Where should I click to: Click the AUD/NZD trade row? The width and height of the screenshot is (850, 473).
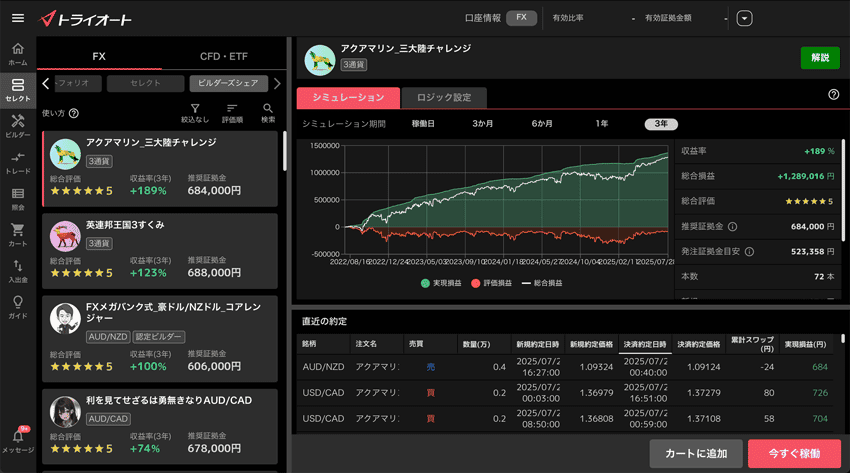click(x=565, y=367)
